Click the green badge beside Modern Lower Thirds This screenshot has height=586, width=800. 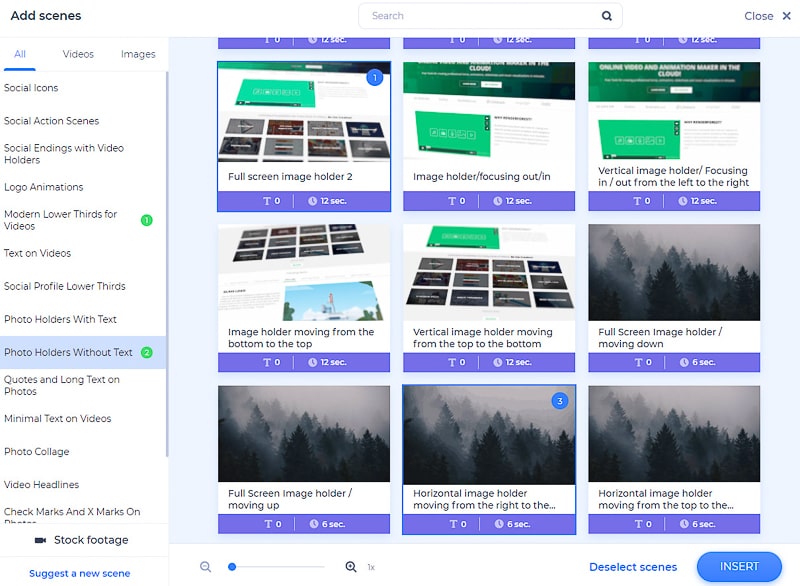(146, 220)
